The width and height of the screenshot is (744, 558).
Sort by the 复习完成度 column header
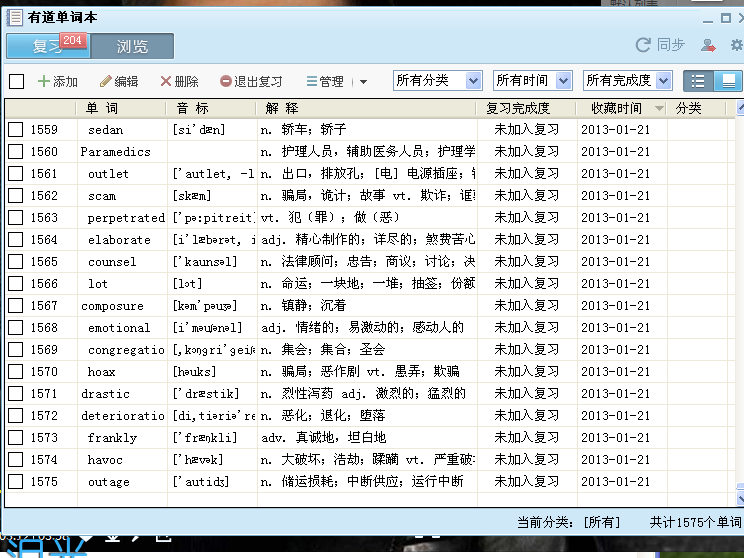tap(526, 108)
